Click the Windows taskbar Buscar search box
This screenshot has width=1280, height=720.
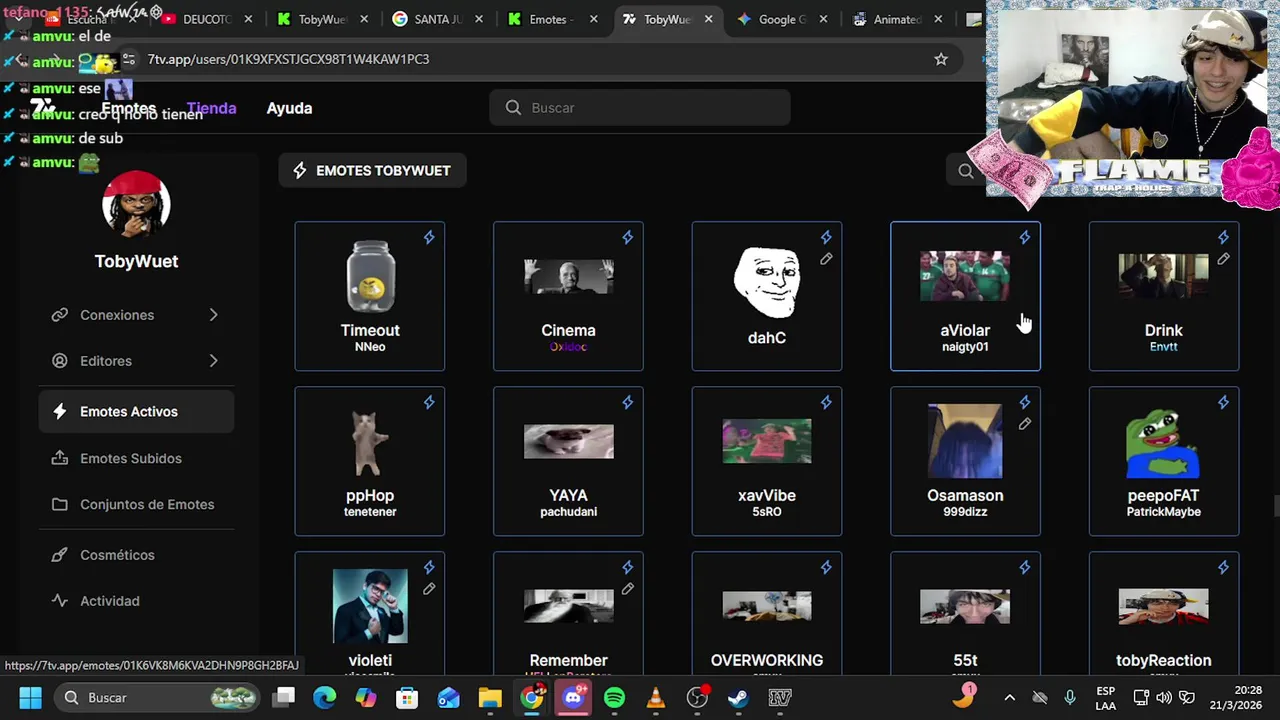pyautogui.click(x=156, y=698)
